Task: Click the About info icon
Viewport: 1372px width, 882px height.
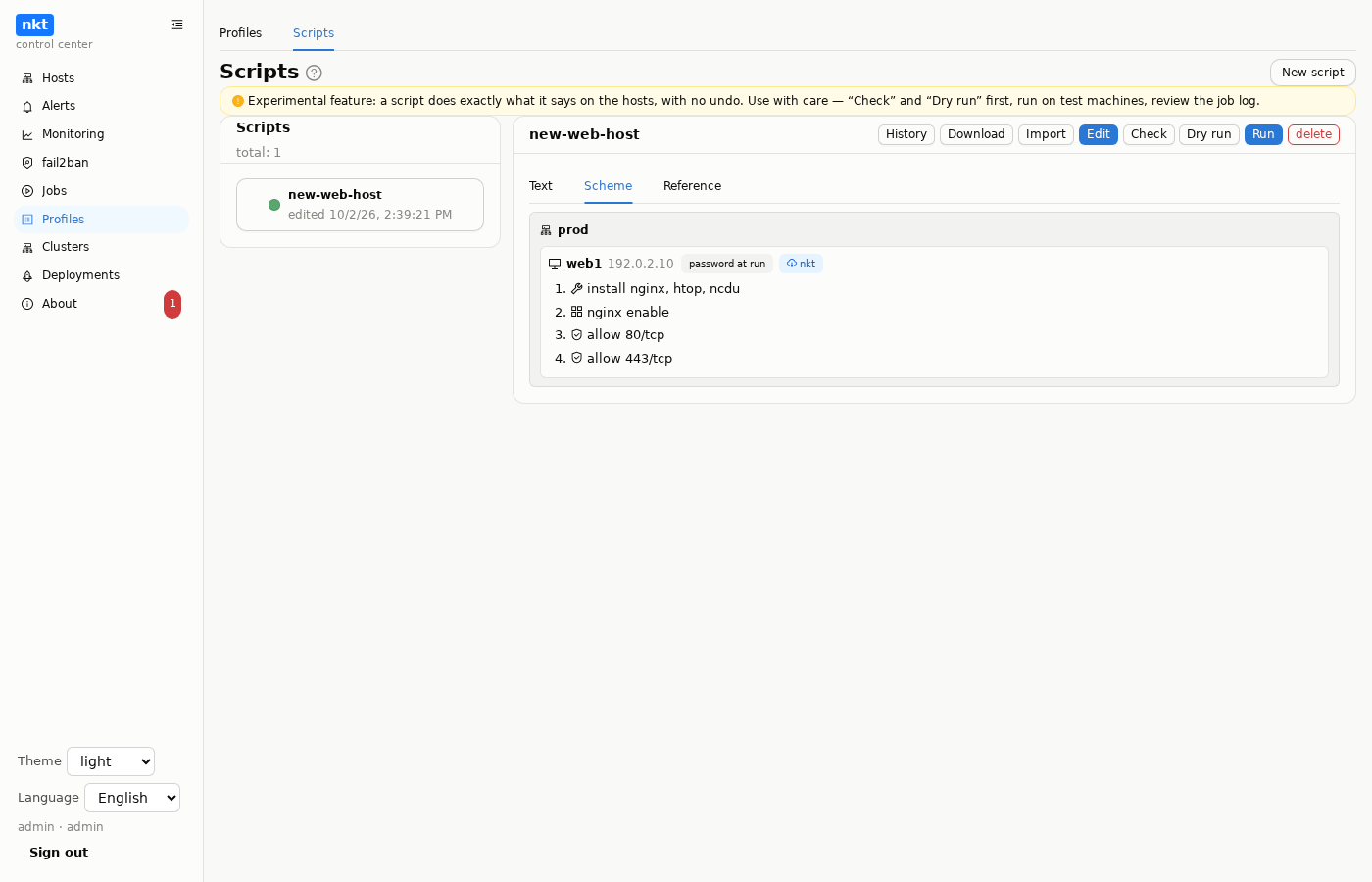Action: pos(27,304)
